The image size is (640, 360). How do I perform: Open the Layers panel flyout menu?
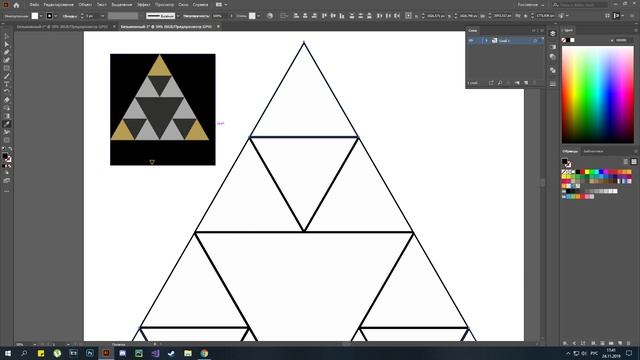(x=542, y=31)
